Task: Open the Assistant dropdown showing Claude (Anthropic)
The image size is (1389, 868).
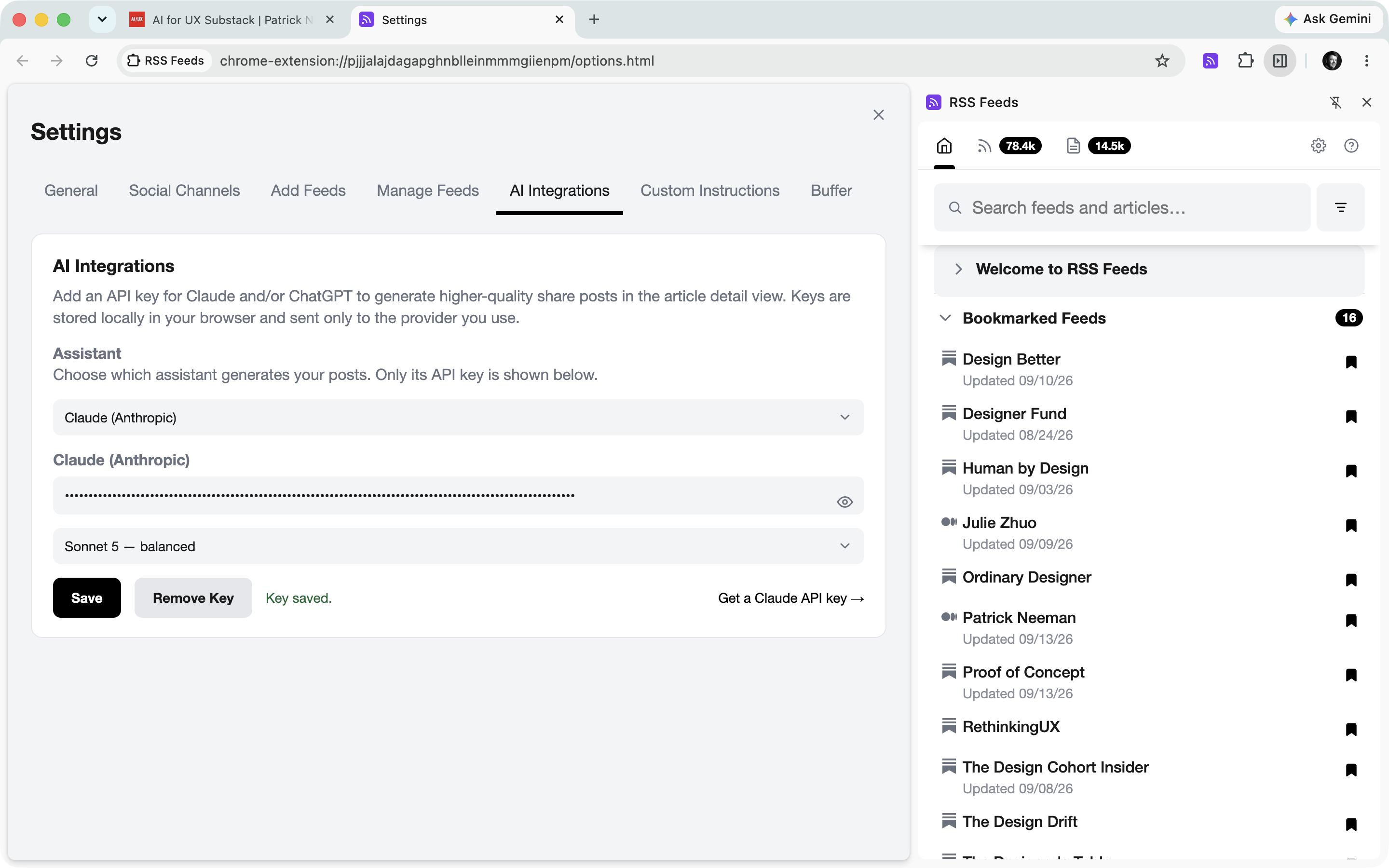Action: [x=458, y=417]
